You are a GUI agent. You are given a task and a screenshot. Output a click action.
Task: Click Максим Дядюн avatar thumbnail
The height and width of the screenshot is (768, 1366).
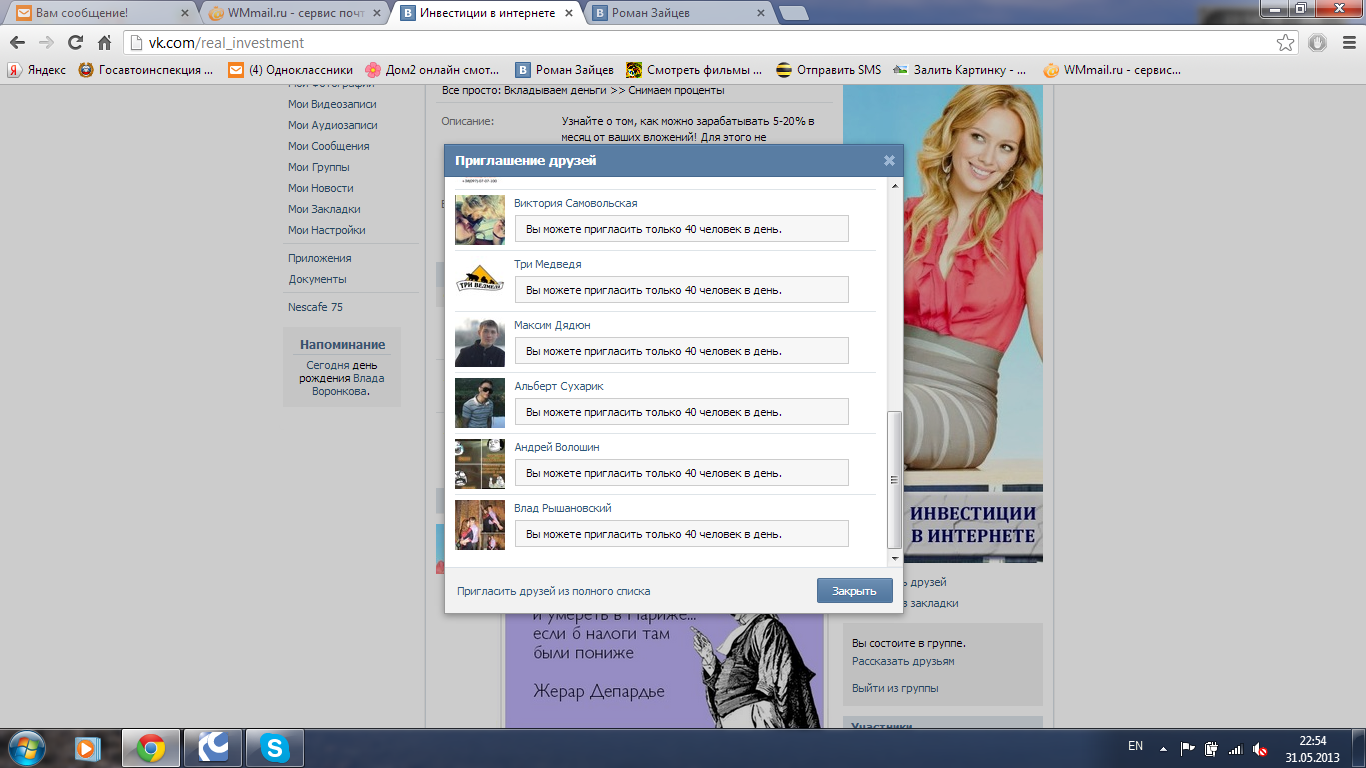pos(480,342)
